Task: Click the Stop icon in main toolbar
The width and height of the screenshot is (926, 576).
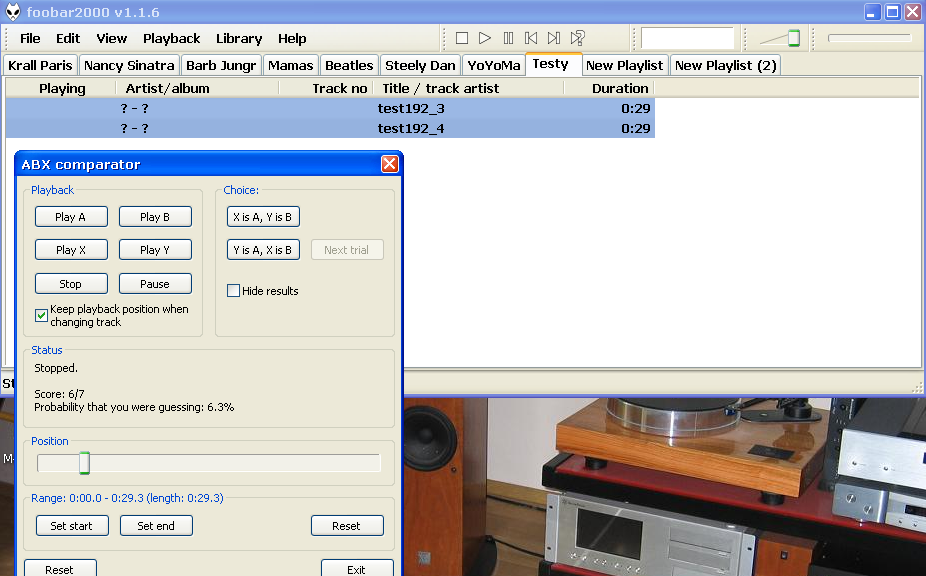Action: point(462,38)
